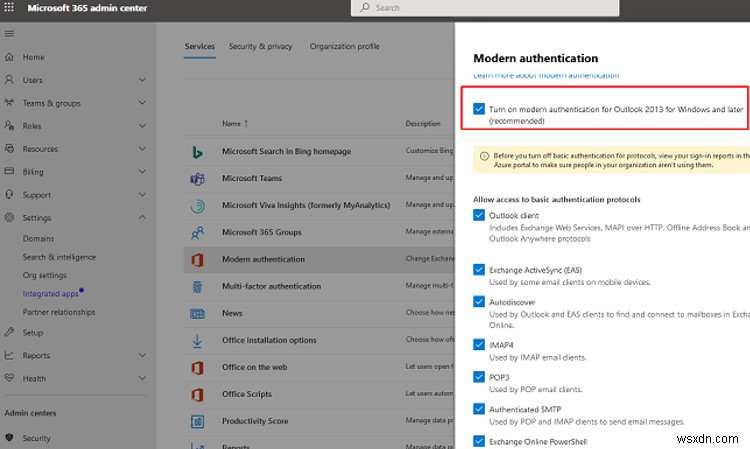The width and height of the screenshot is (750, 449).
Task: Switch to Organization profile tab
Action: click(344, 46)
